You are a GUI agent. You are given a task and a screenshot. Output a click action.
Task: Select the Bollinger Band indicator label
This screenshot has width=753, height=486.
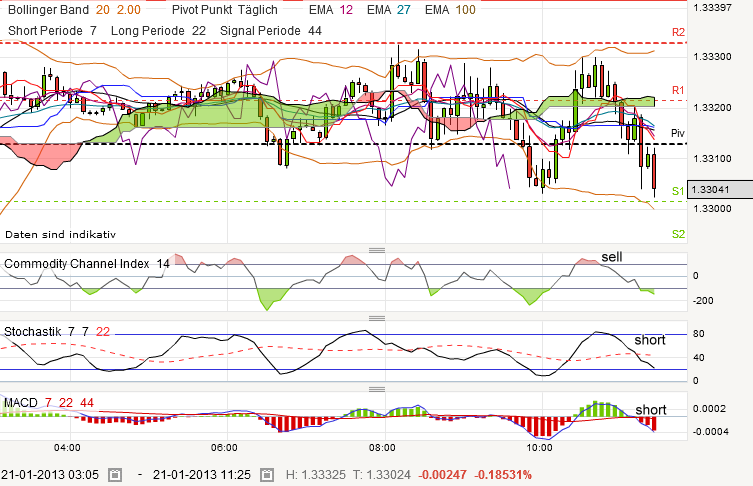tap(74, 10)
